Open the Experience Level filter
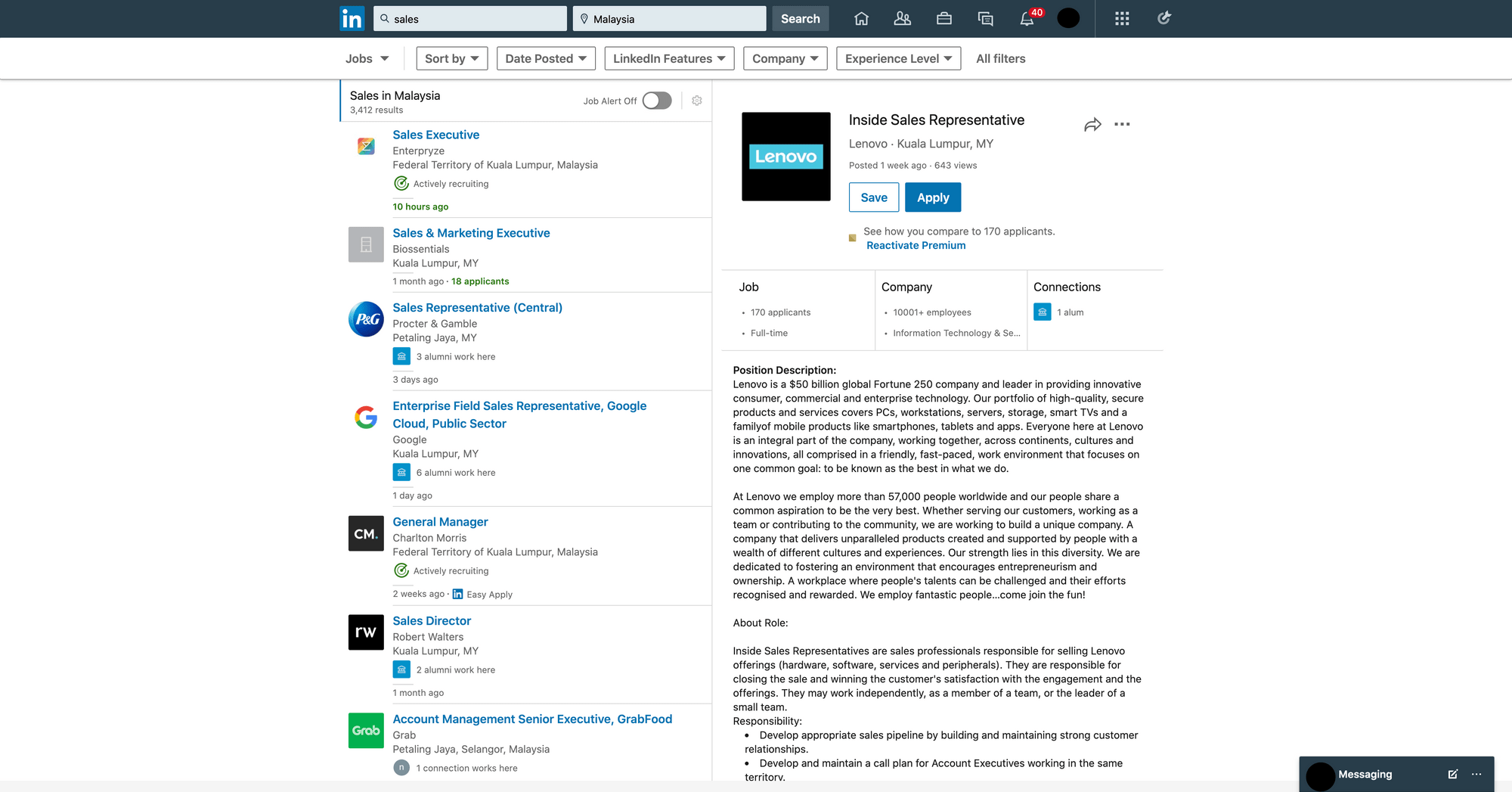 899,58
